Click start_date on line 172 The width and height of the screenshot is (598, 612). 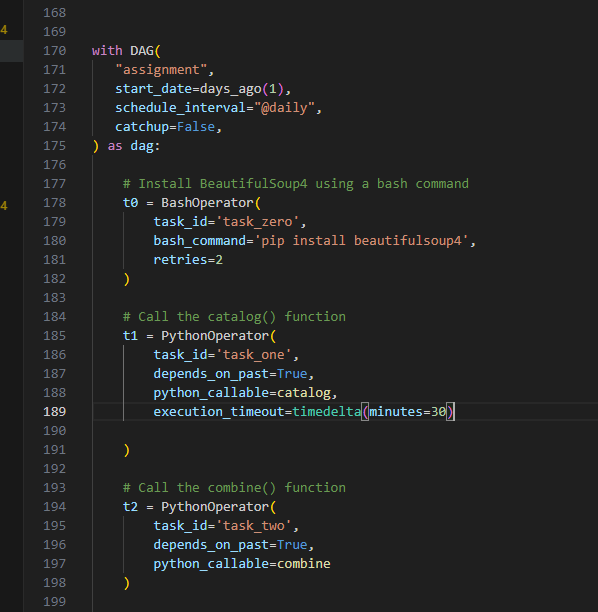click(153, 89)
